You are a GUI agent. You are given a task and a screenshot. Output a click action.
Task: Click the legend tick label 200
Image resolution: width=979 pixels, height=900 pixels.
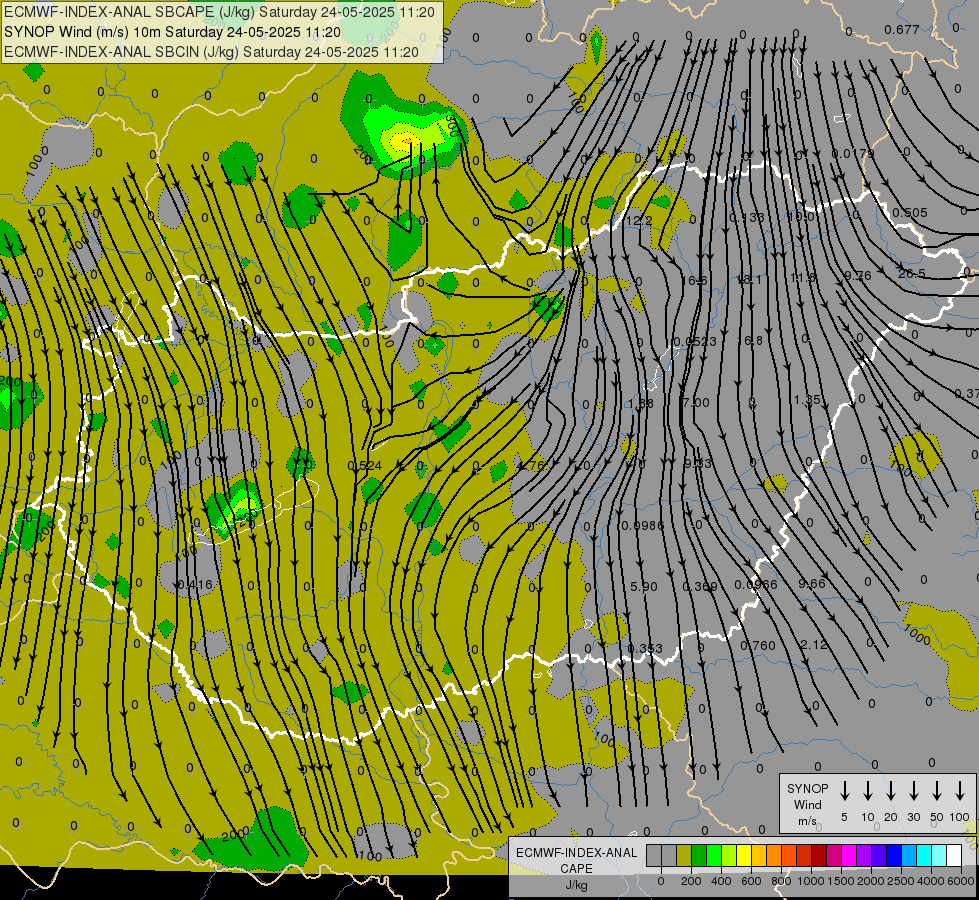[691, 881]
